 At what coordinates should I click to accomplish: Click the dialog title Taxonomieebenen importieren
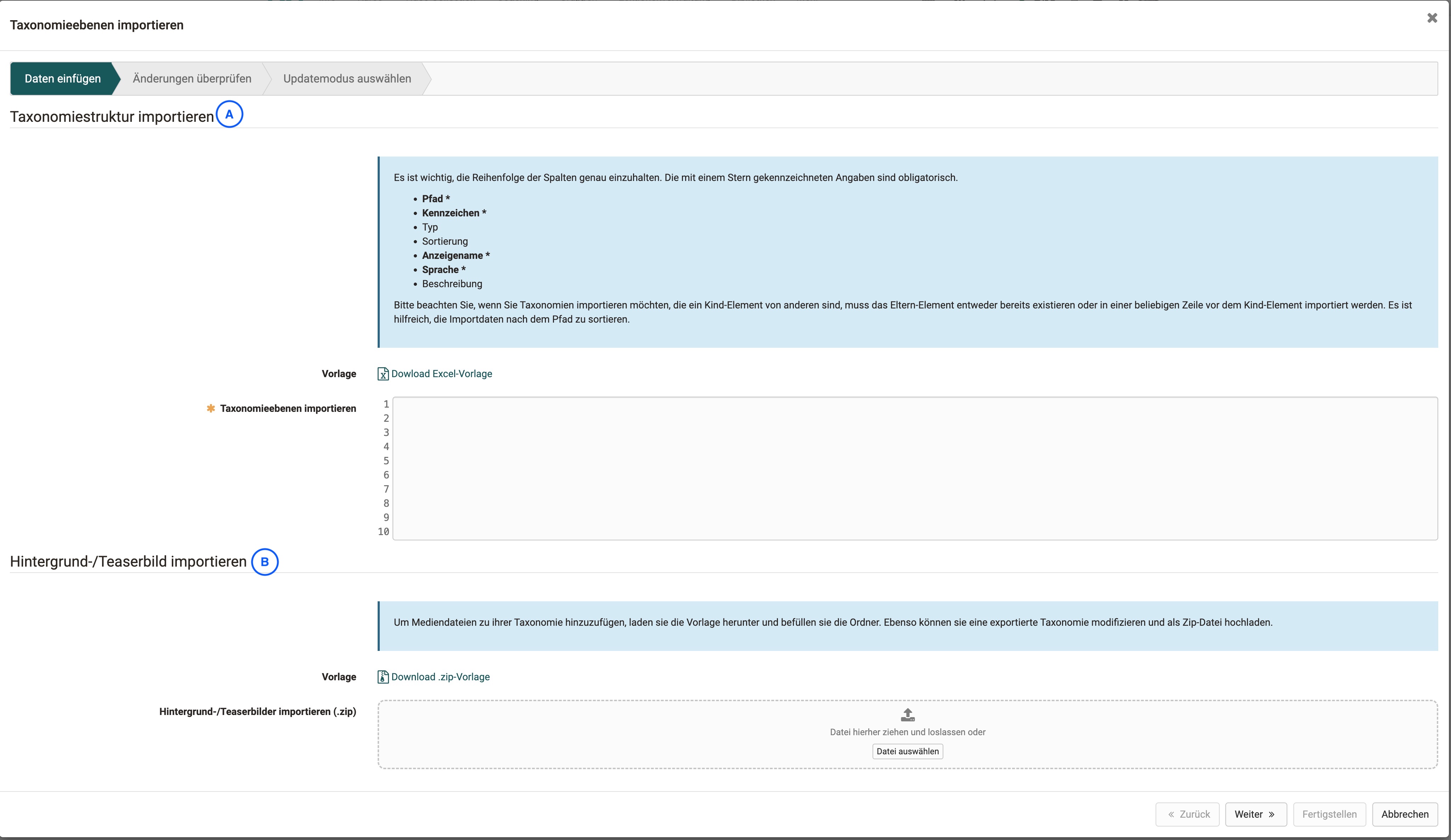point(97,25)
